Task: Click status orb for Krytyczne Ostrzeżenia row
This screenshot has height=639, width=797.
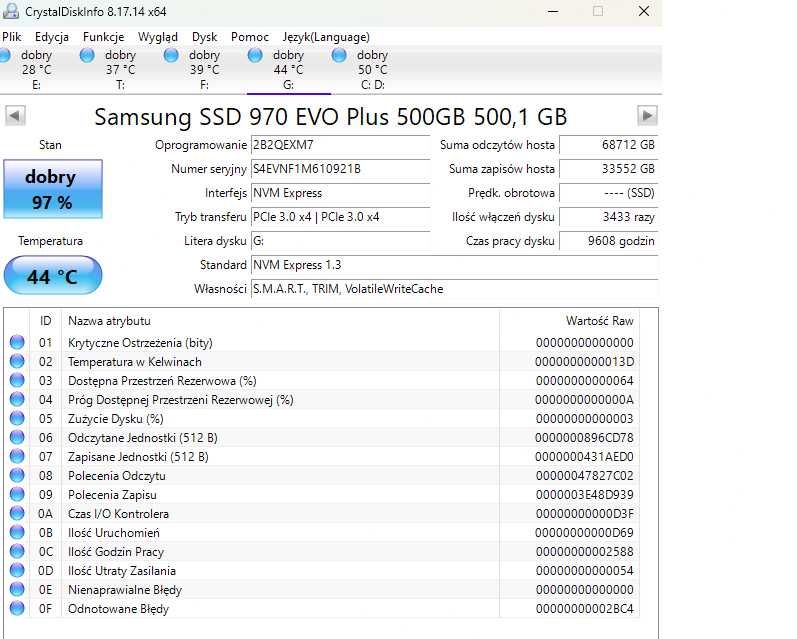Action: [17, 342]
